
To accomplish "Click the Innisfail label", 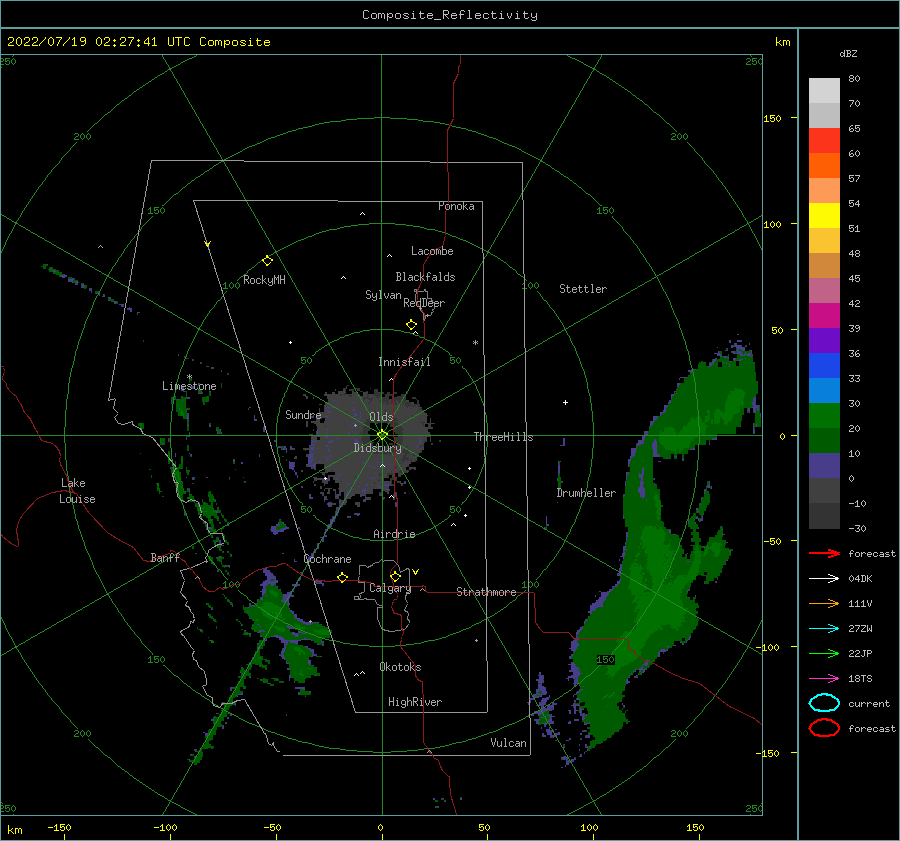I will 404,362.
